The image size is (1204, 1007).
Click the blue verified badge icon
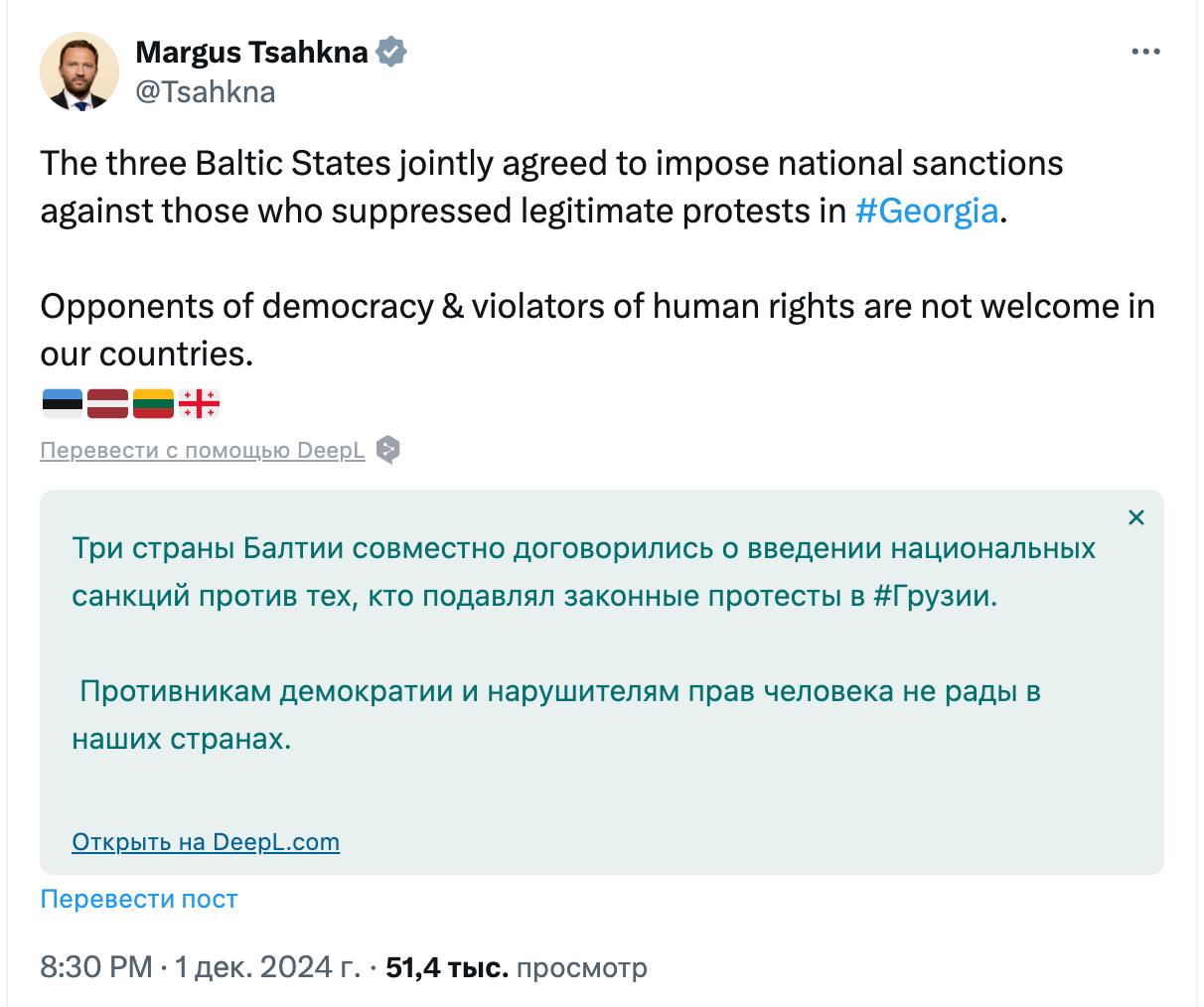coord(393,52)
